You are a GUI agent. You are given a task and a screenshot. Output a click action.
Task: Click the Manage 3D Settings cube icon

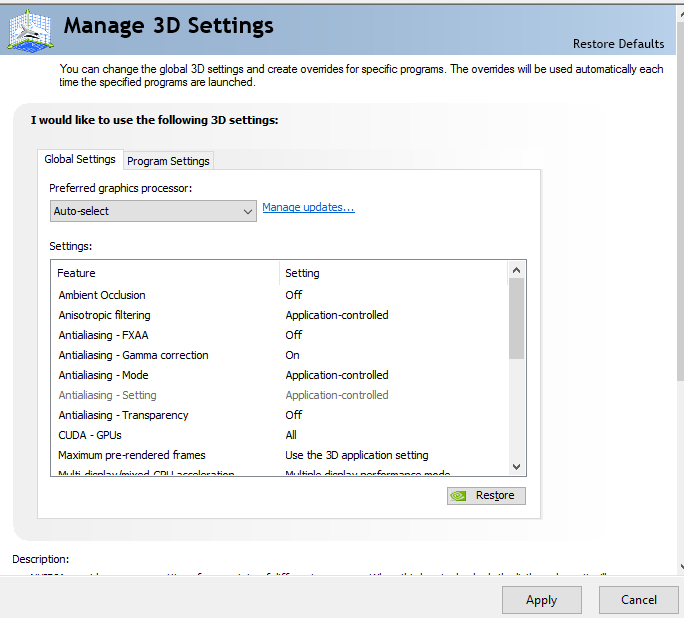(x=30, y=31)
